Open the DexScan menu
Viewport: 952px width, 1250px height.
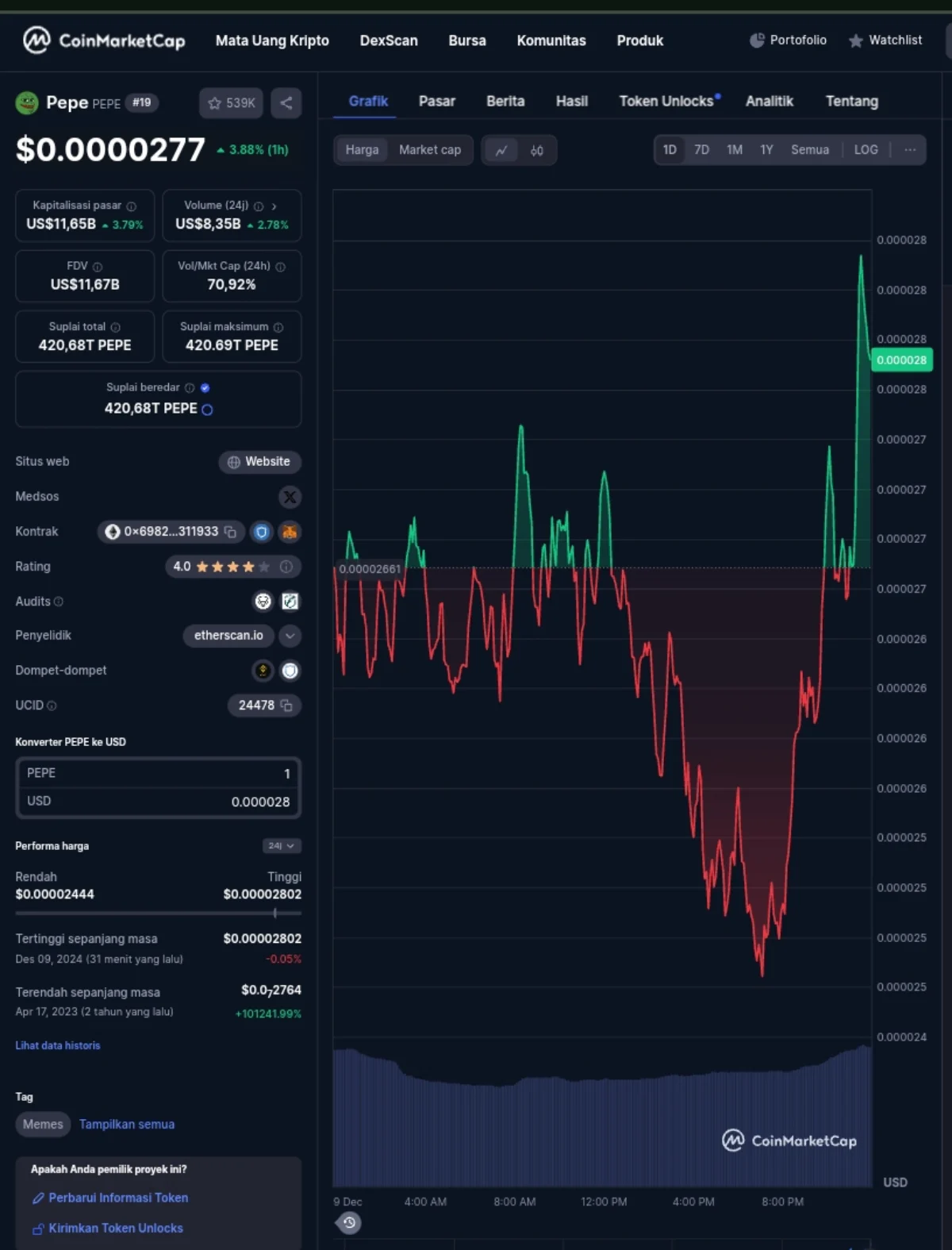tap(389, 40)
